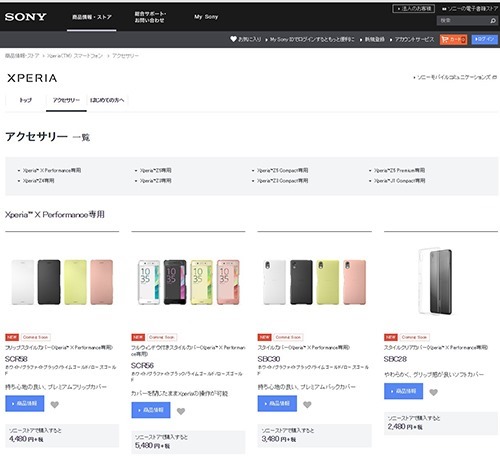Go to 商品情報・ストア breadcrumb
500x459 pixels.
tap(22, 56)
